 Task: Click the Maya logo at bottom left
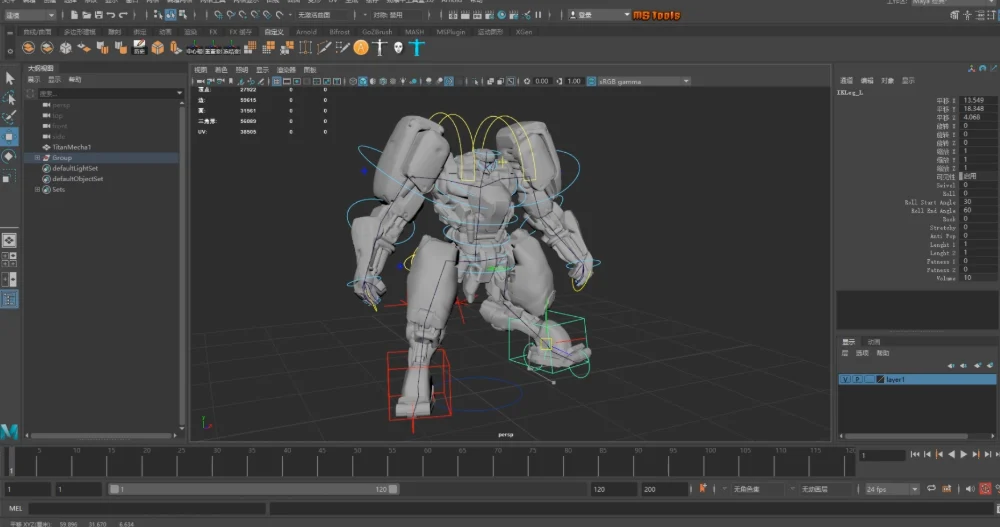click(x=10, y=431)
